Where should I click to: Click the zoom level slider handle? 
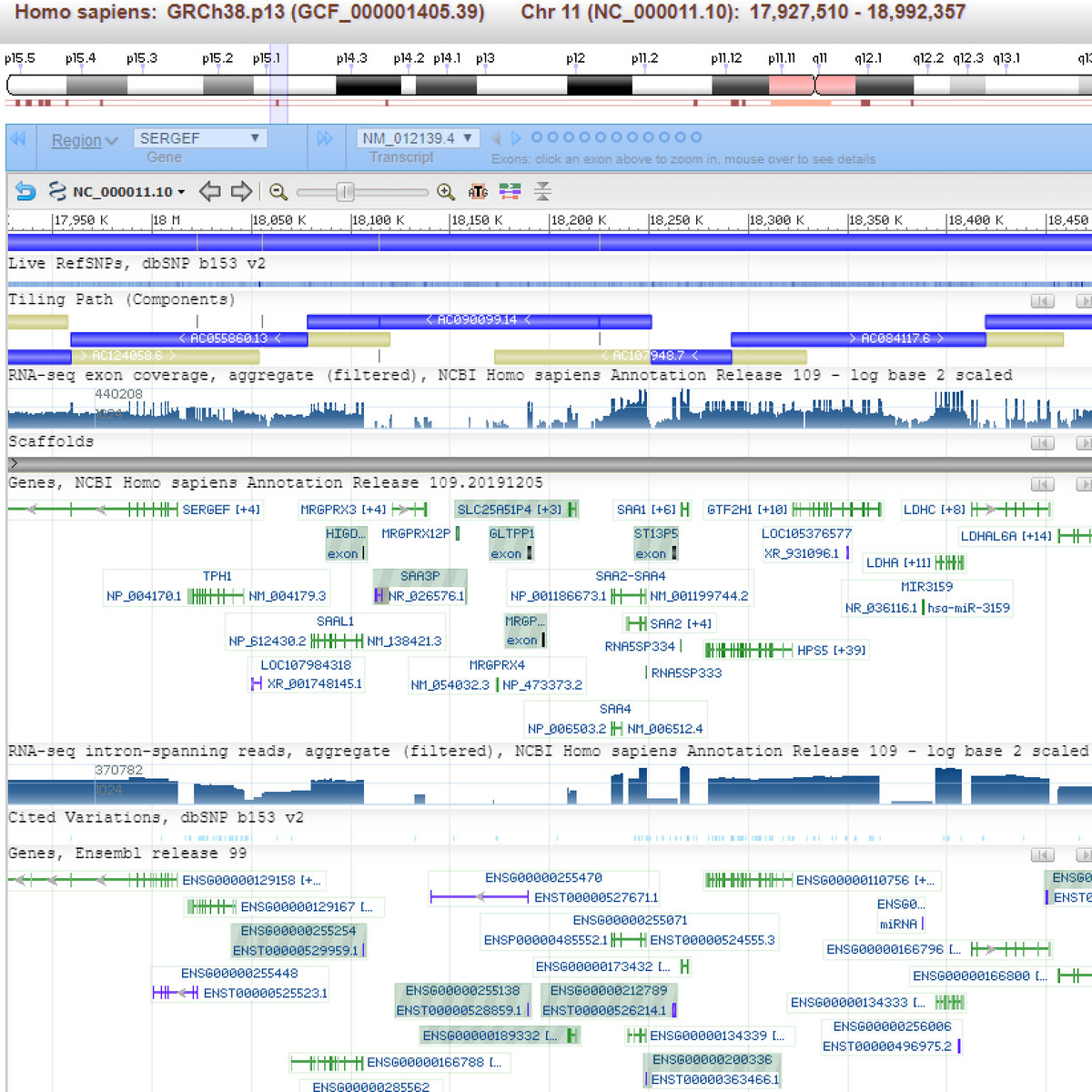(x=345, y=192)
